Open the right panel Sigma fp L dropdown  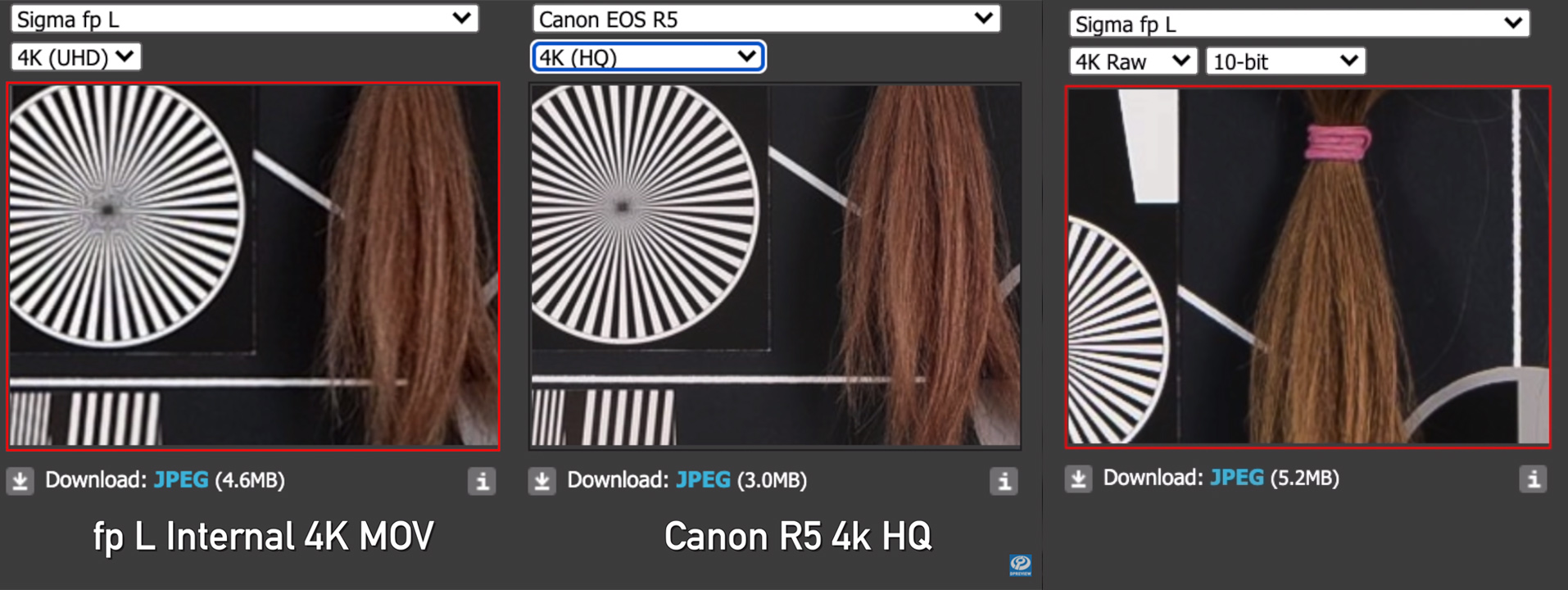click(1298, 24)
